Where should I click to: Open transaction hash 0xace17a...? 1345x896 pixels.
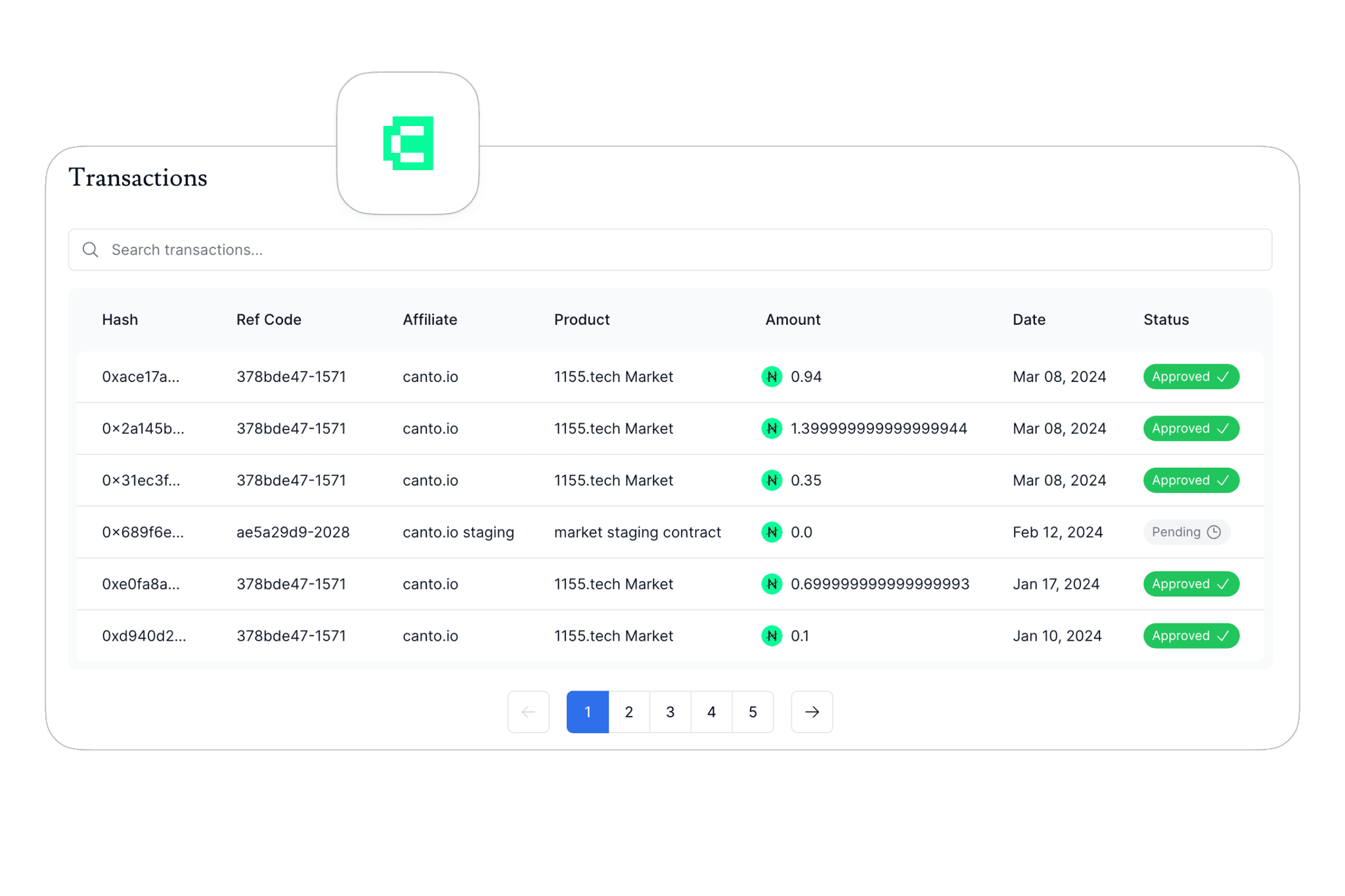click(x=141, y=377)
